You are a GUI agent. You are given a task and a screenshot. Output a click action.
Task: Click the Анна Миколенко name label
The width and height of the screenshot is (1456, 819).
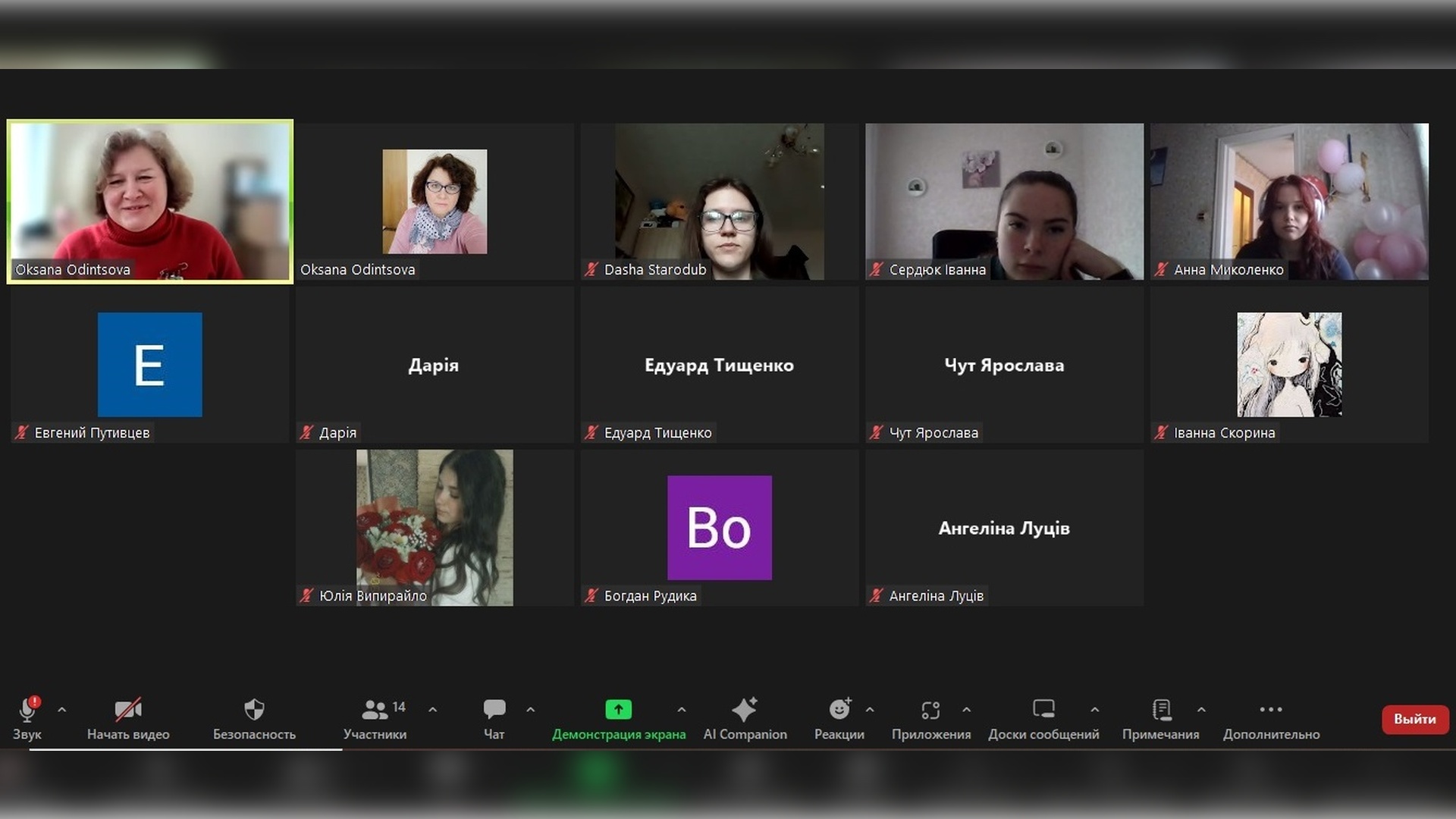tap(1228, 269)
